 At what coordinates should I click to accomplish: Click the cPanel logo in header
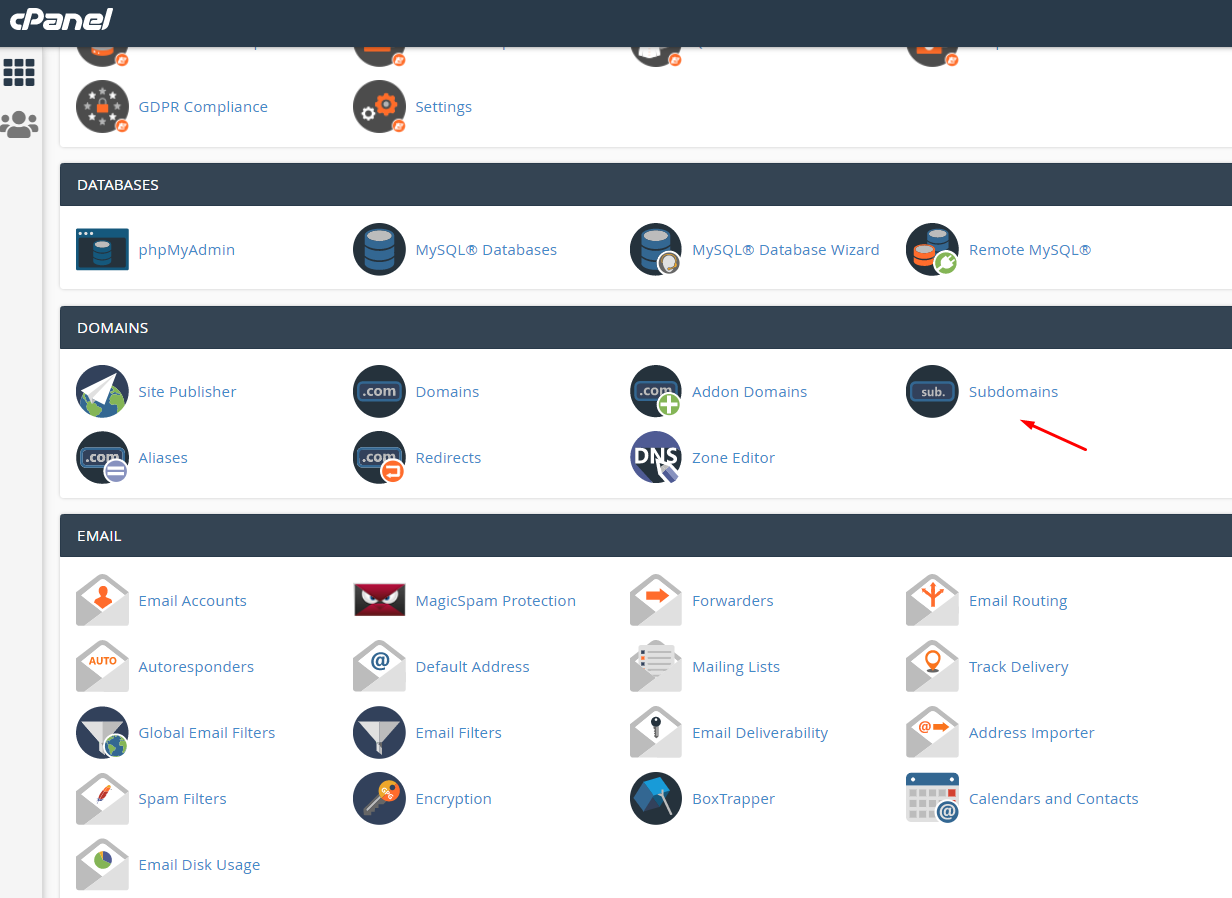pos(61,19)
